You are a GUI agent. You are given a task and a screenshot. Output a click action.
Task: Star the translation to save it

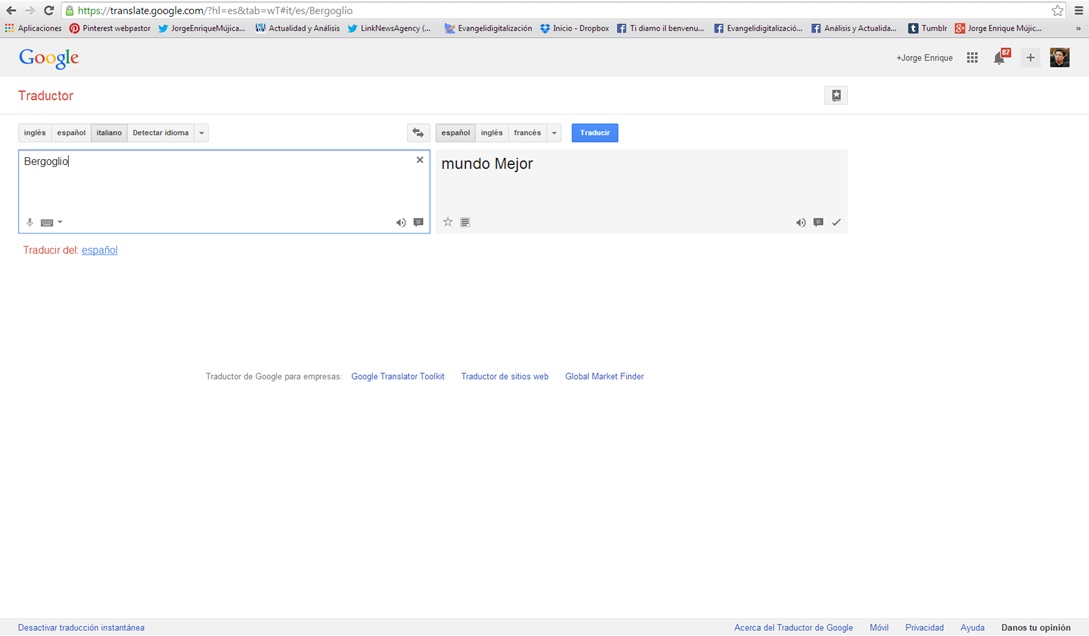click(448, 222)
